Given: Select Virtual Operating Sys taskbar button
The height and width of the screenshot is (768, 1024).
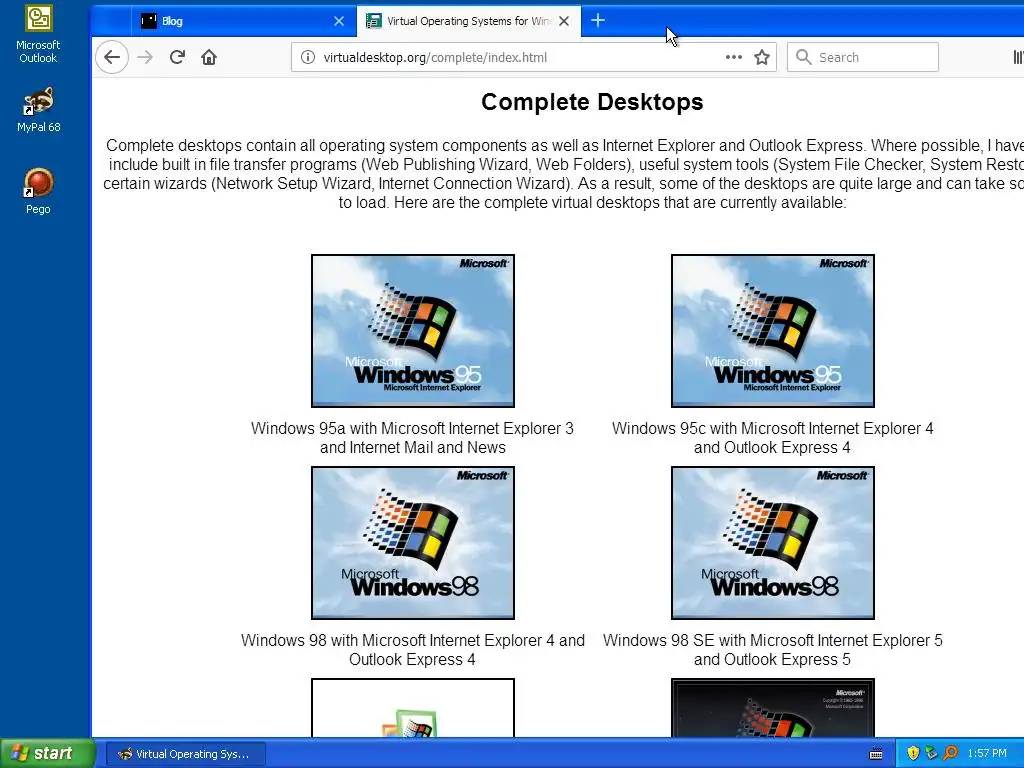Looking at the screenshot, I should (x=185, y=754).
